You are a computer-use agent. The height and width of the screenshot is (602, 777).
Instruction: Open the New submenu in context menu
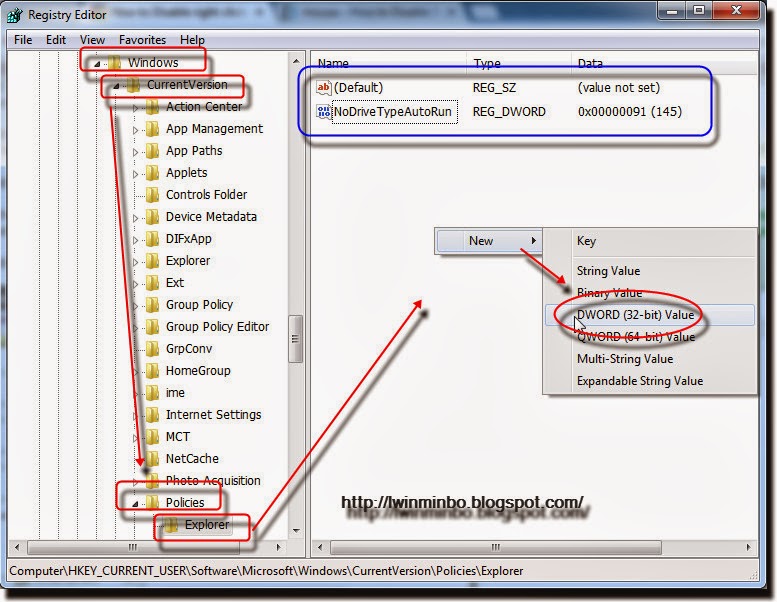point(488,241)
